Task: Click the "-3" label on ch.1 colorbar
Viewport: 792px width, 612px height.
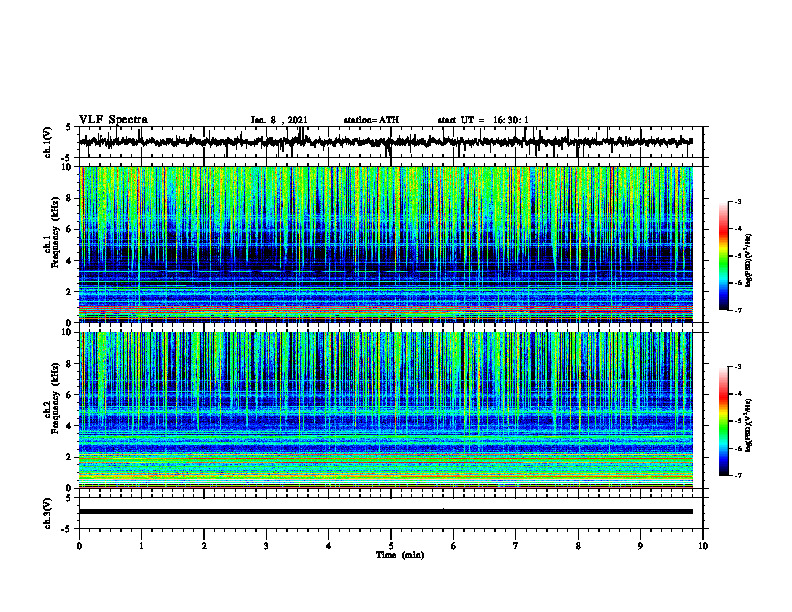Action: tap(737, 201)
